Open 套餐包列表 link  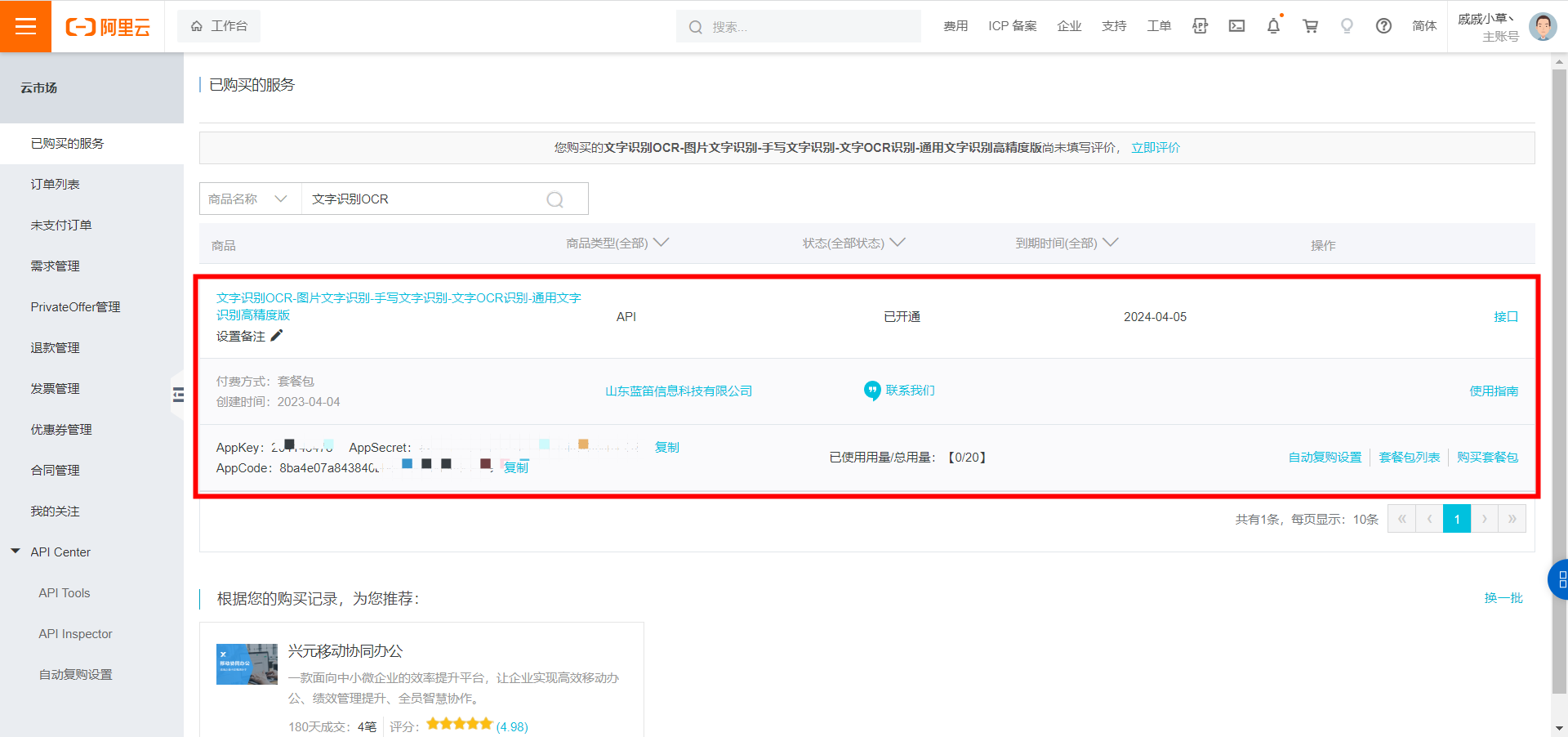1409,458
